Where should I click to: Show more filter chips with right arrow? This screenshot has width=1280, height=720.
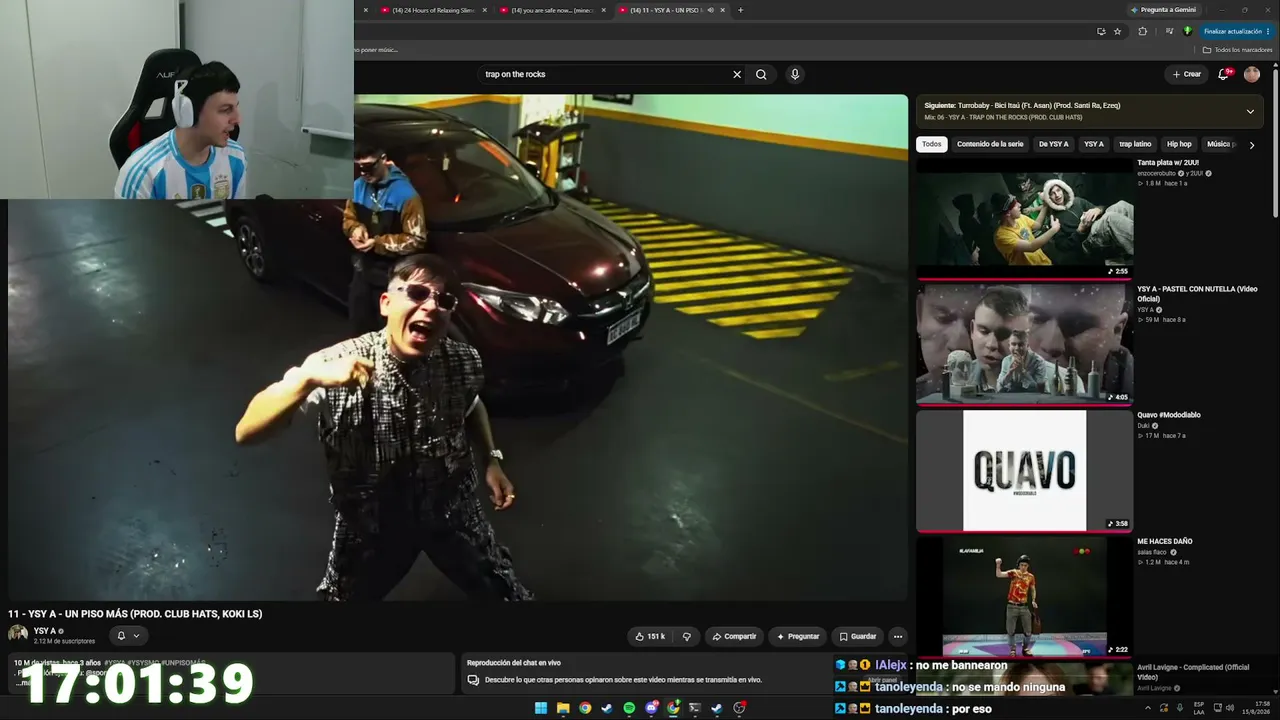pos(1251,145)
